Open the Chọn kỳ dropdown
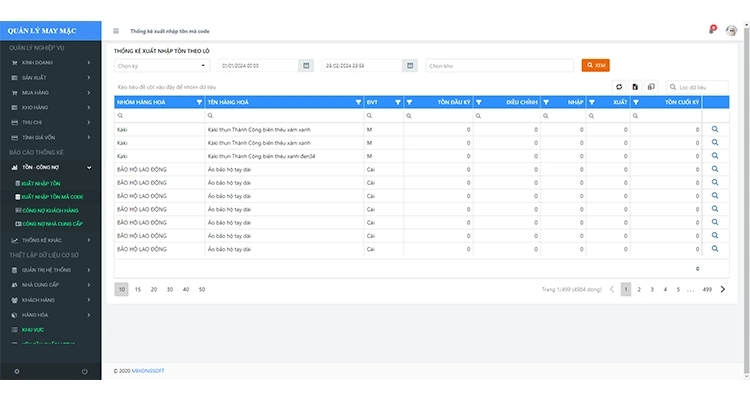The image size is (750, 400). pyautogui.click(x=160, y=66)
